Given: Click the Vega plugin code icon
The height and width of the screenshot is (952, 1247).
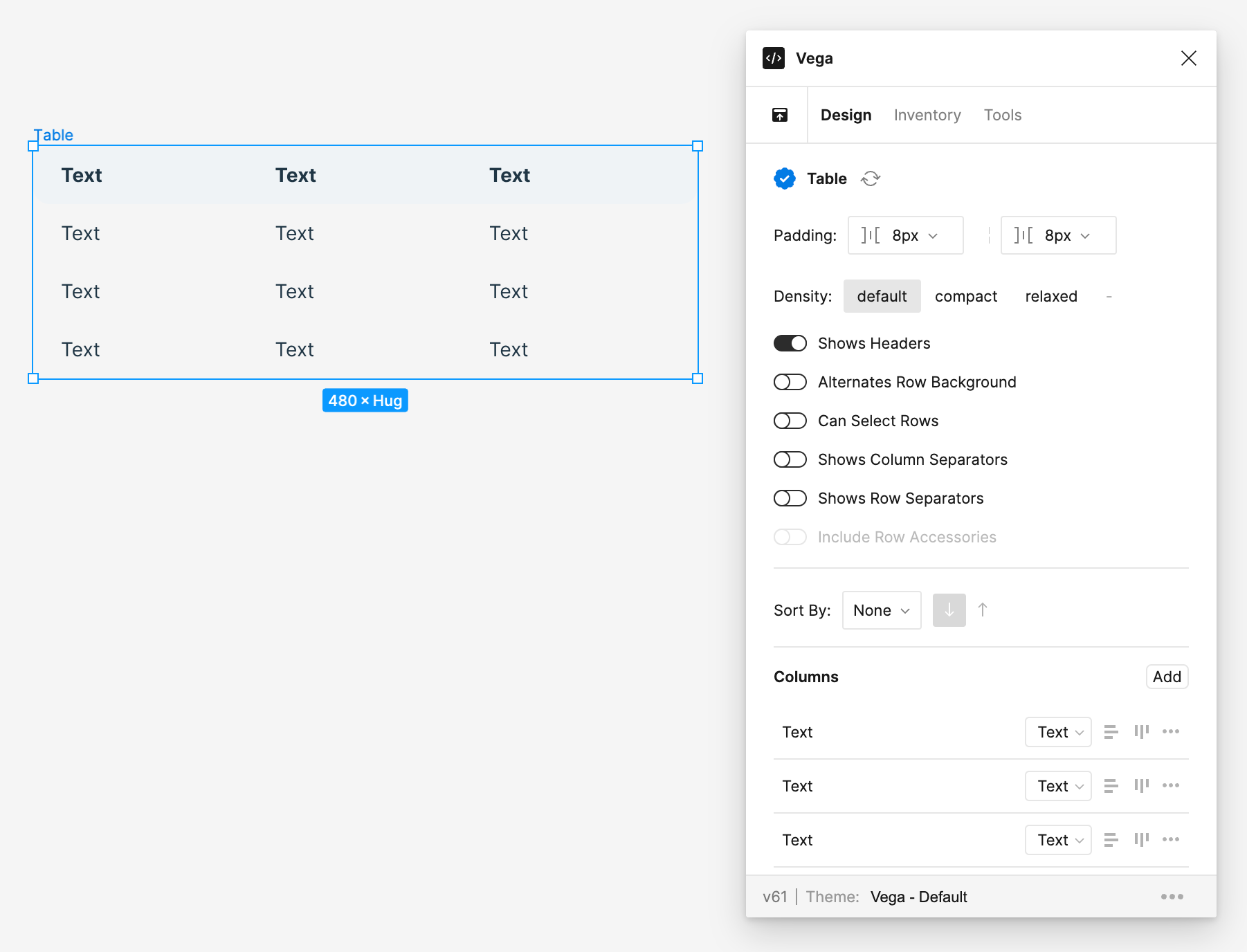Looking at the screenshot, I should point(774,58).
